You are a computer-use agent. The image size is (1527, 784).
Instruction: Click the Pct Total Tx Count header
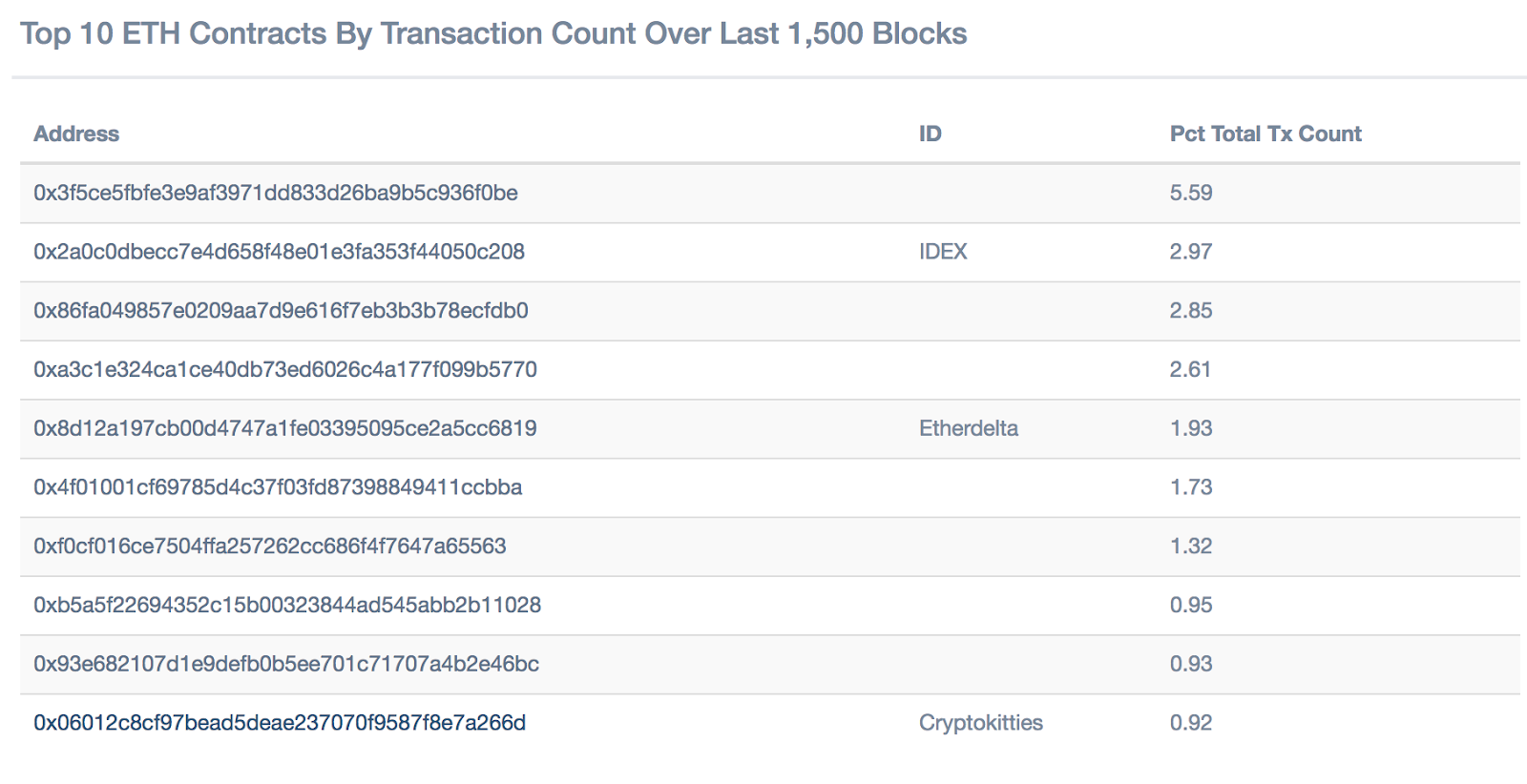tap(1265, 134)
